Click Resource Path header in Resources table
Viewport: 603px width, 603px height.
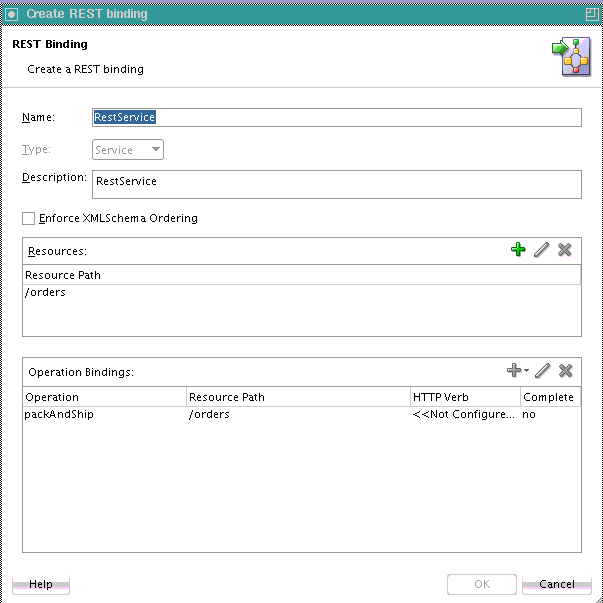coord(302,275)
